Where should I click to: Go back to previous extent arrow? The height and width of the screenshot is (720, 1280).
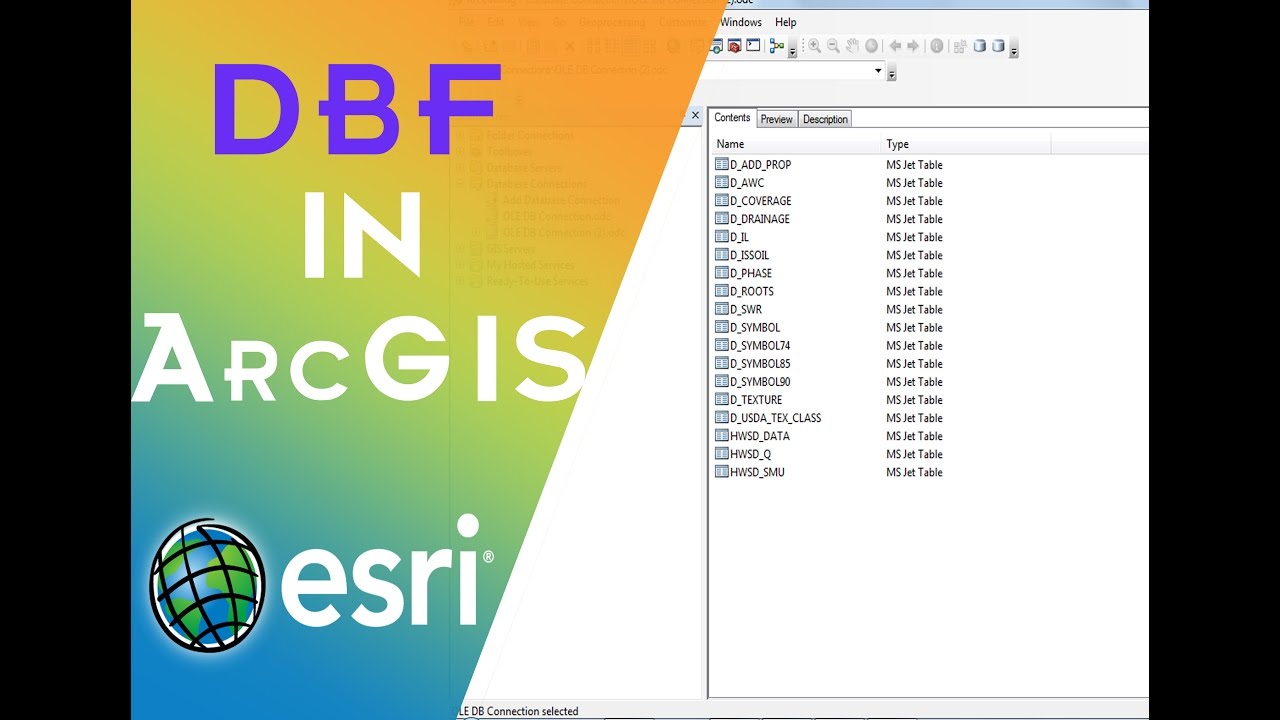[x=895, y=46]
